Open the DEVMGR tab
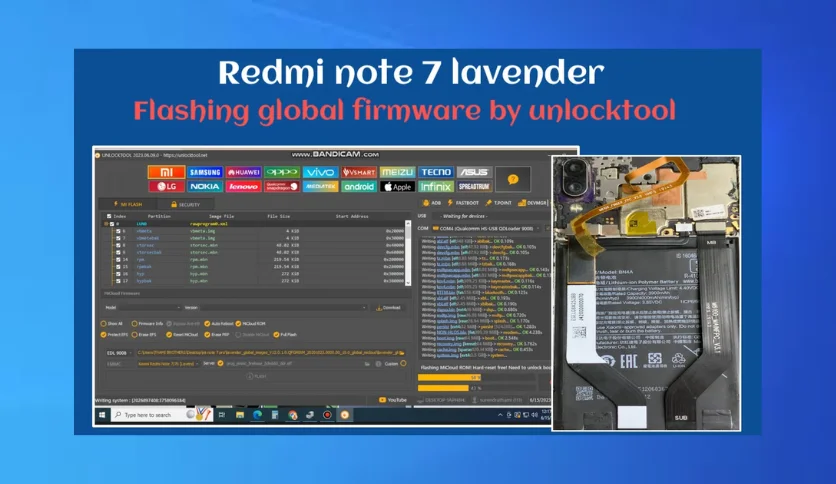Image resolution: width=836 pixels, height=484 pixels. [x=533, y=203]
